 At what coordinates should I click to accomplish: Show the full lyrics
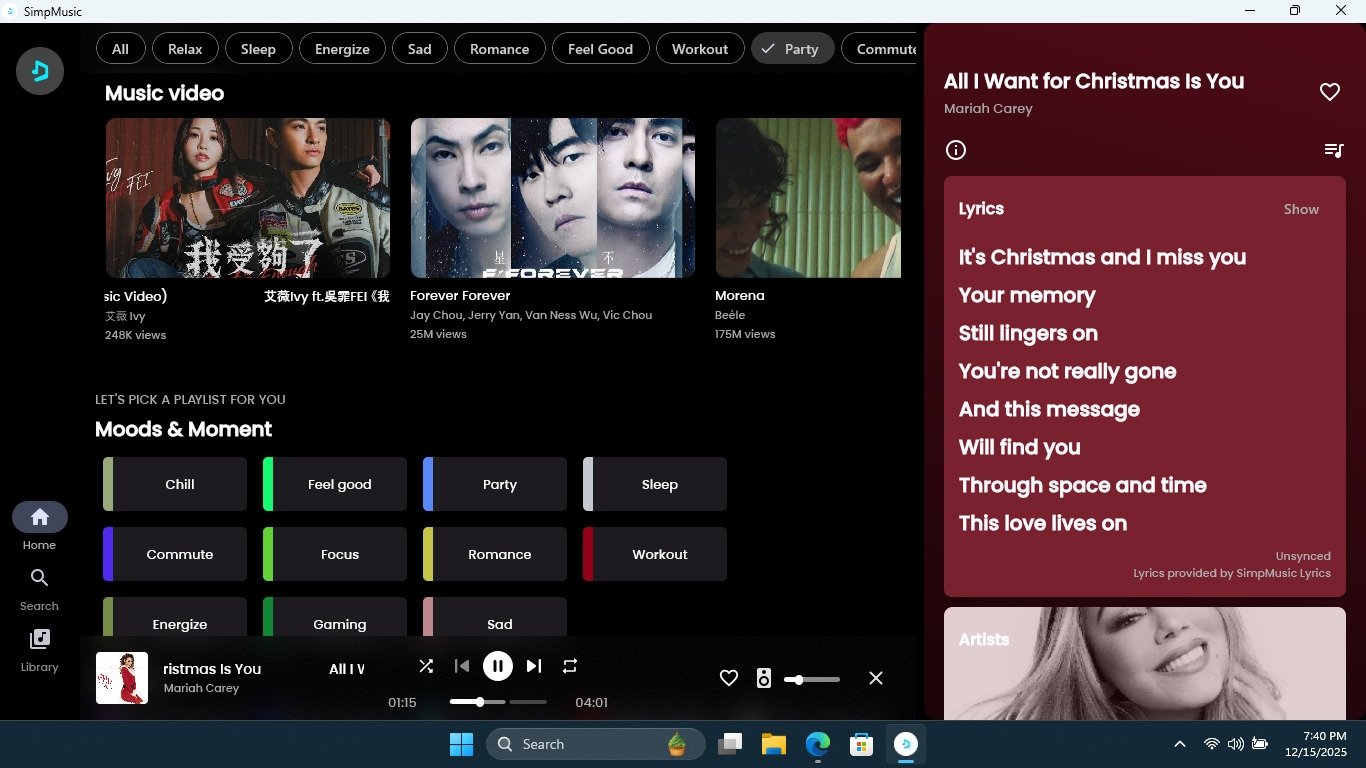(1301, 209)
